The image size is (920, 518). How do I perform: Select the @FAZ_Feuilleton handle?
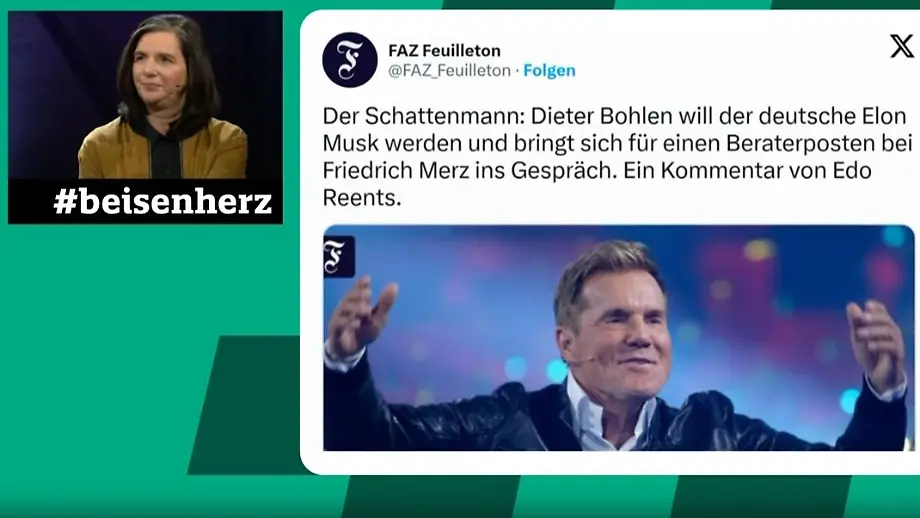[449, 70]
